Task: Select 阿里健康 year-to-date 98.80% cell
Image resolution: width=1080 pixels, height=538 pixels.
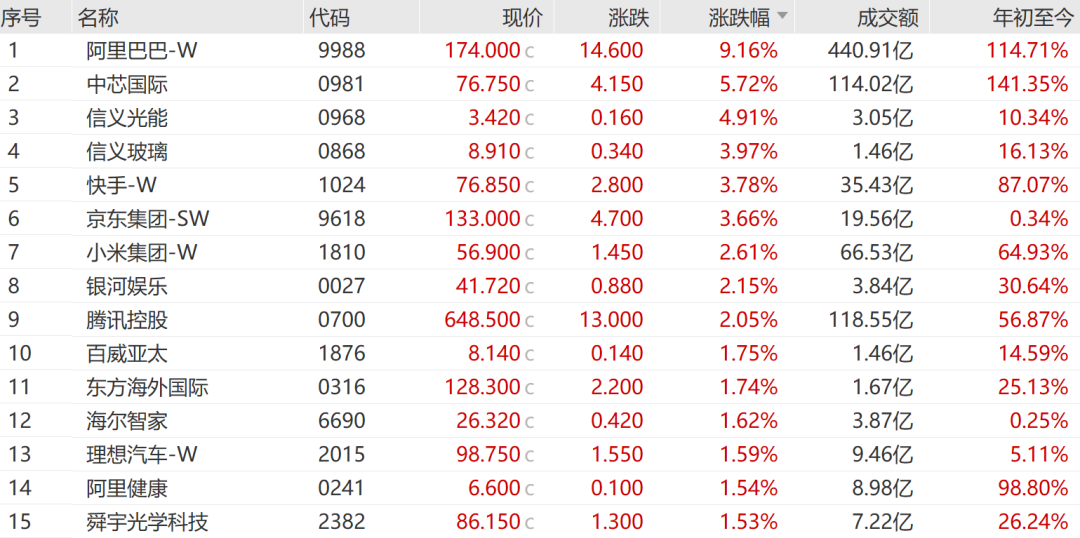Action: click(x=1033, y=488)
